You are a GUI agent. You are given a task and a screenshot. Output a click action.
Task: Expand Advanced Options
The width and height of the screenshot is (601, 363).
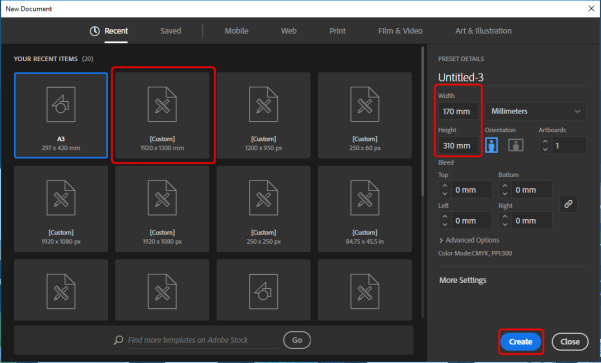[469, 240]
